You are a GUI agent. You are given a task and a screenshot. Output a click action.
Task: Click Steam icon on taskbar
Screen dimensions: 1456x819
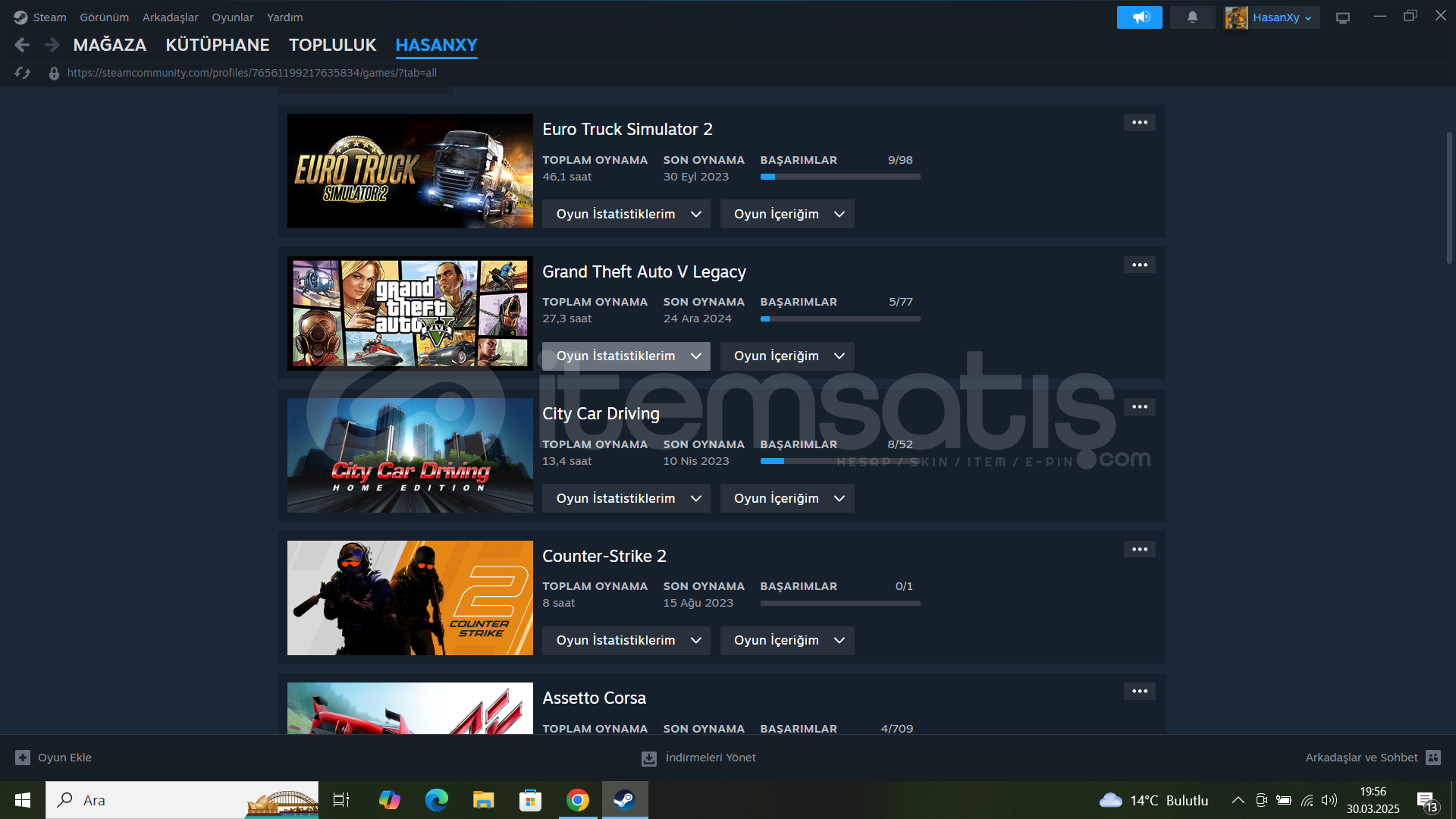coord(625,800)
